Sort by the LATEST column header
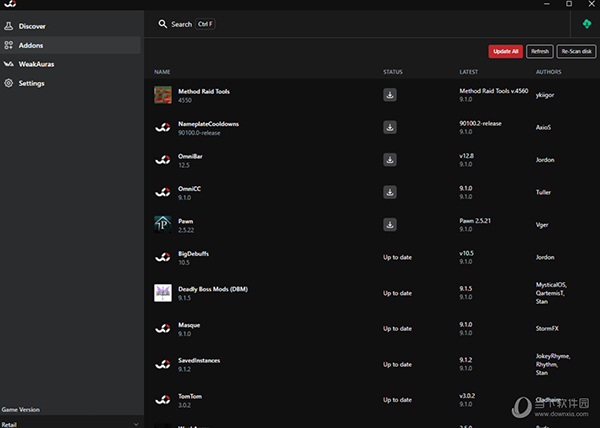This screenshot has width=600, height=428. [468, 72]
